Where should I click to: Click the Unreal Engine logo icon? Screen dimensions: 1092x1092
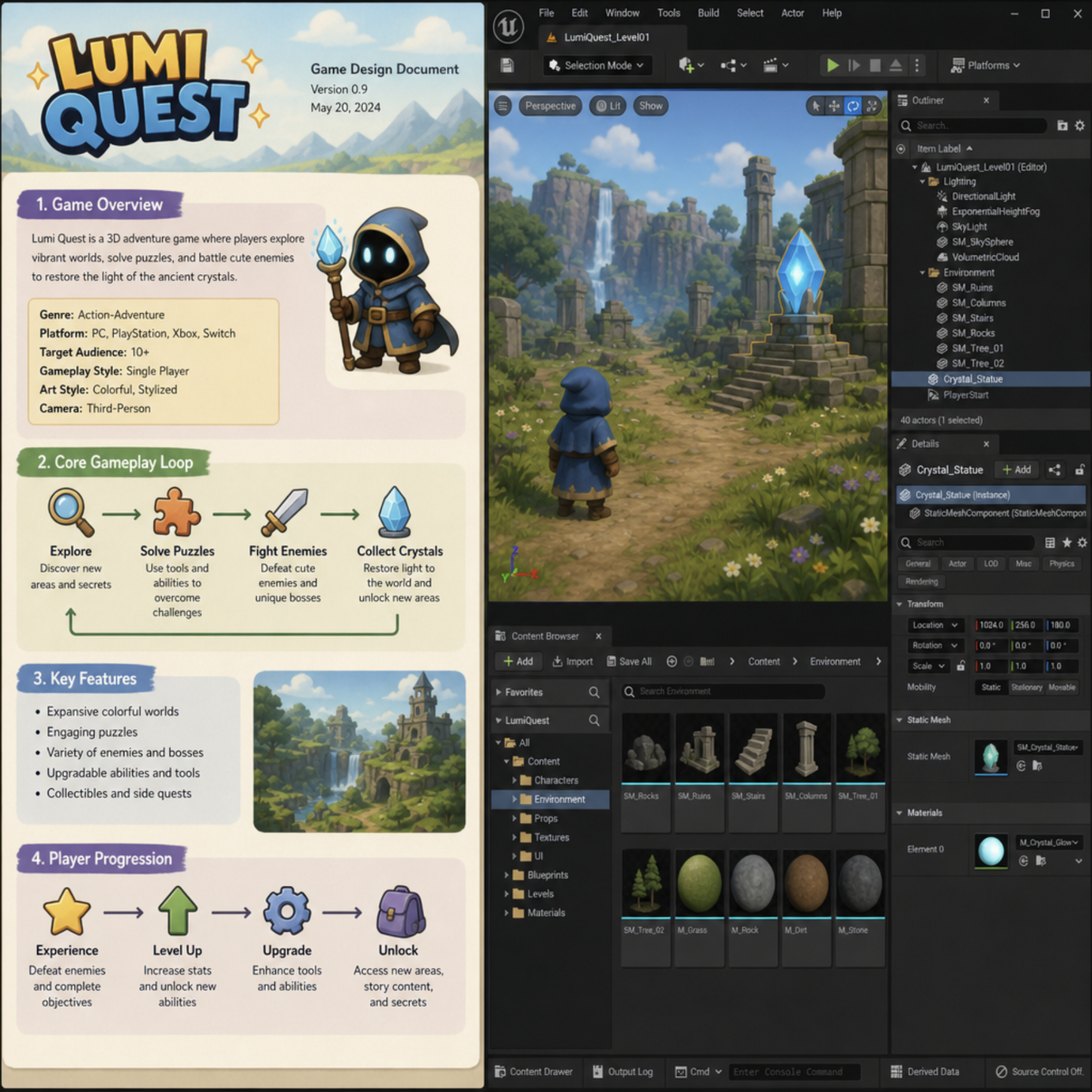[x=509, y=27]
